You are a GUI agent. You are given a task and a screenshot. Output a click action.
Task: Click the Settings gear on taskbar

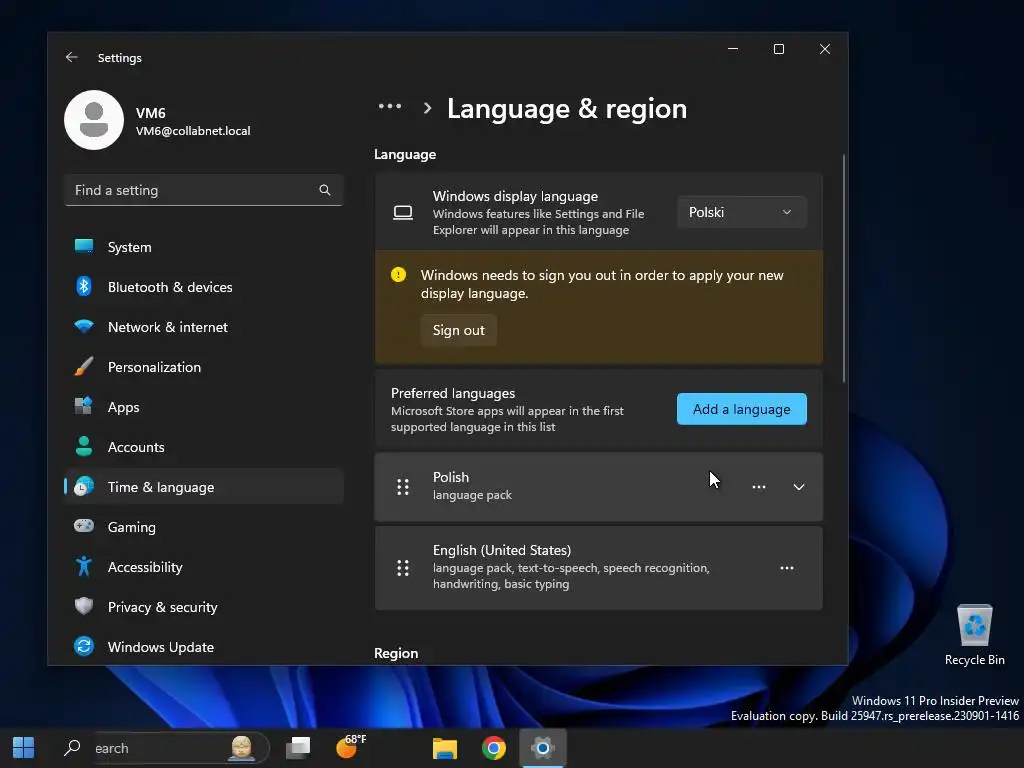coord(543,747)
